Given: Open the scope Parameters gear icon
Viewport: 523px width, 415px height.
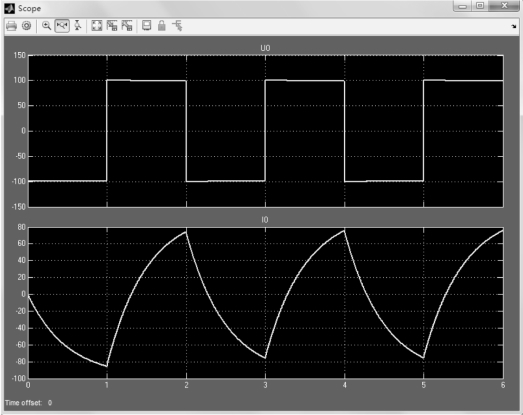Looking at the screenshot, I should coord(26,26).
